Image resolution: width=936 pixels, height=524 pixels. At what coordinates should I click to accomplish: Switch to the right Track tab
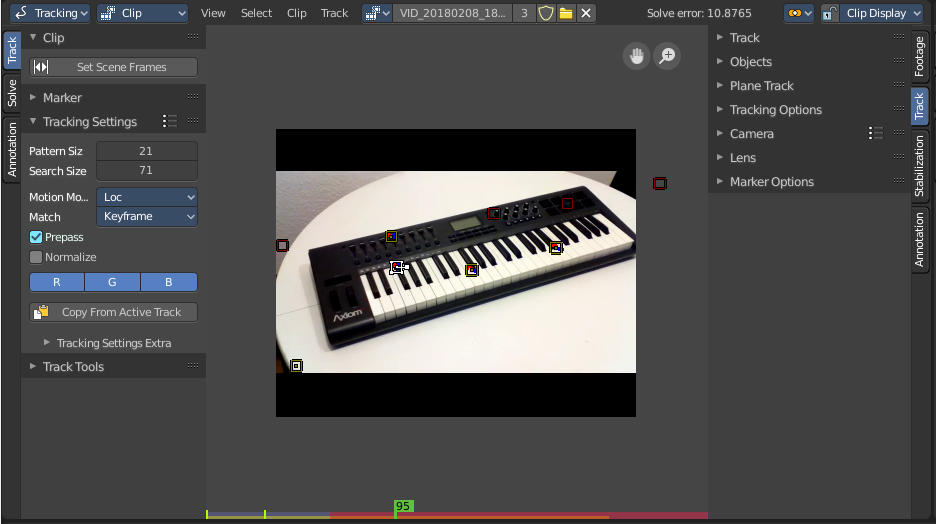click(919, 106)
